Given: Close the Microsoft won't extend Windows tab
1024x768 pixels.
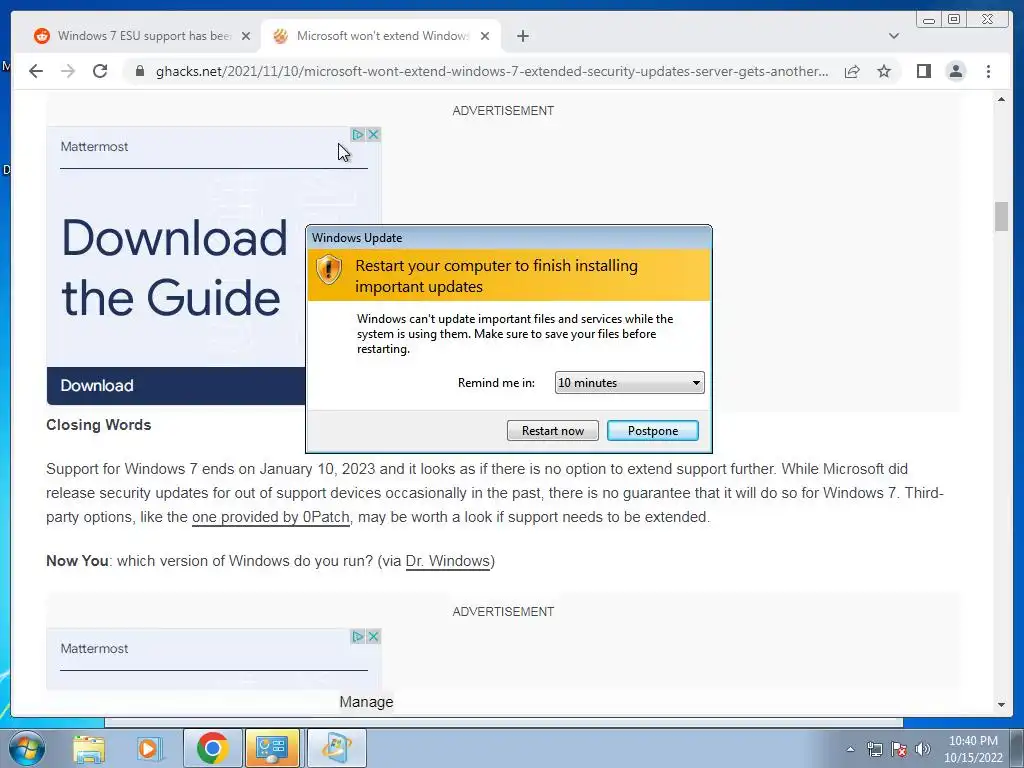Looking at the screenshot, I should 485,36.
